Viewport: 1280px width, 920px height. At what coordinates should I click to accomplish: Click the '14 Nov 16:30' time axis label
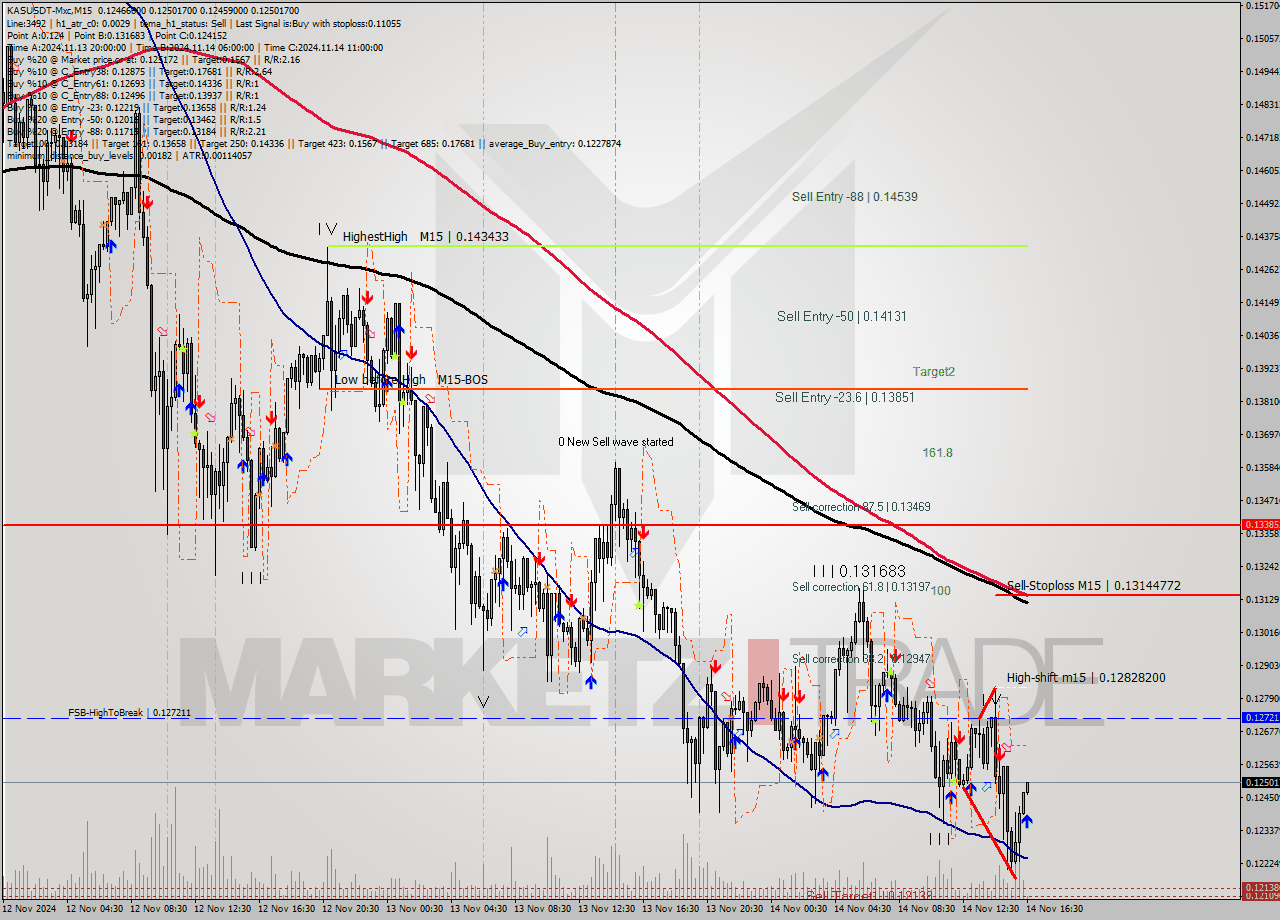(x=1057, y=909)
